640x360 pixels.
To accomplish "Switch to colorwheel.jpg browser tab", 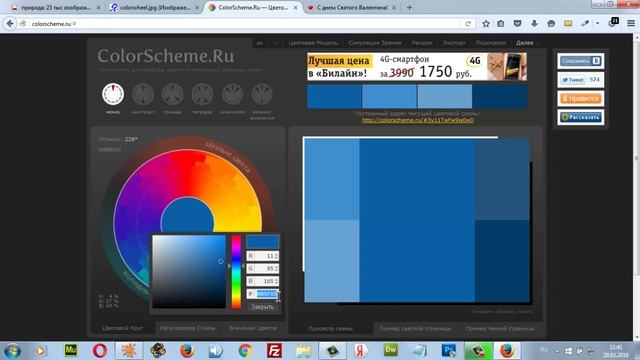I will click(x=155, y=7).
